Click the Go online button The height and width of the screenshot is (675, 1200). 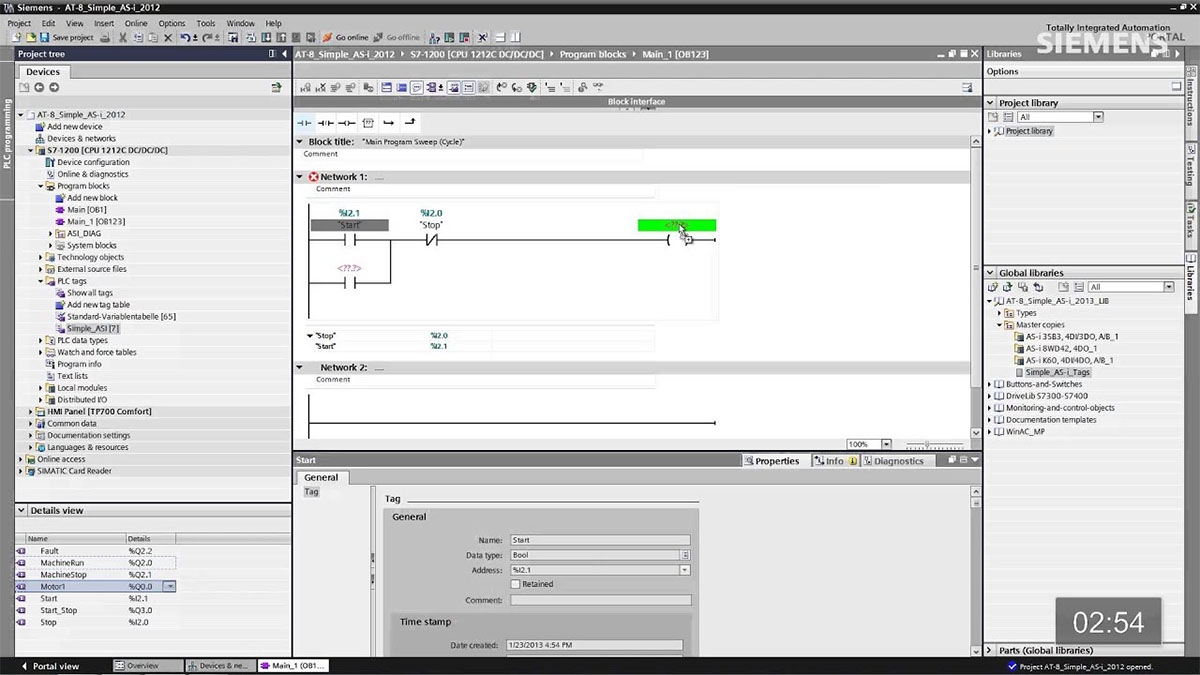point(345,37)
